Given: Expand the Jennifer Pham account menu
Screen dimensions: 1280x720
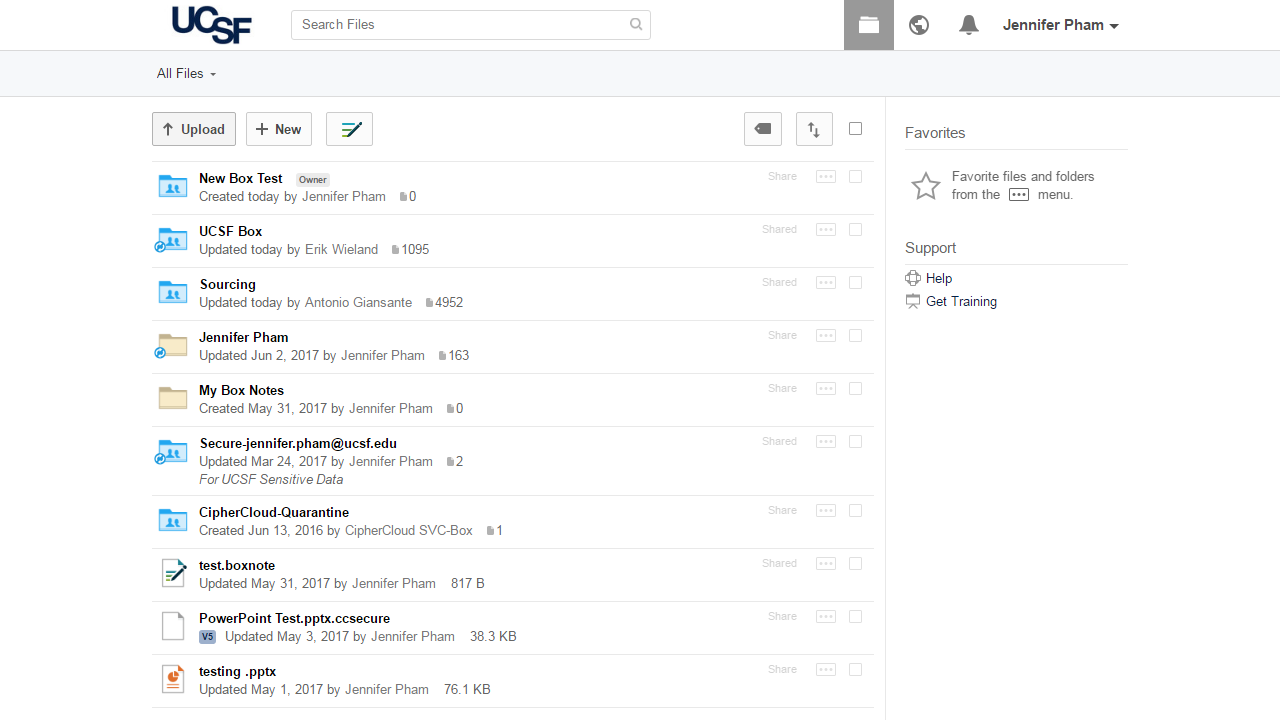Looking at the screenshot, I should pyautogui.click(x=1060, y=25).
